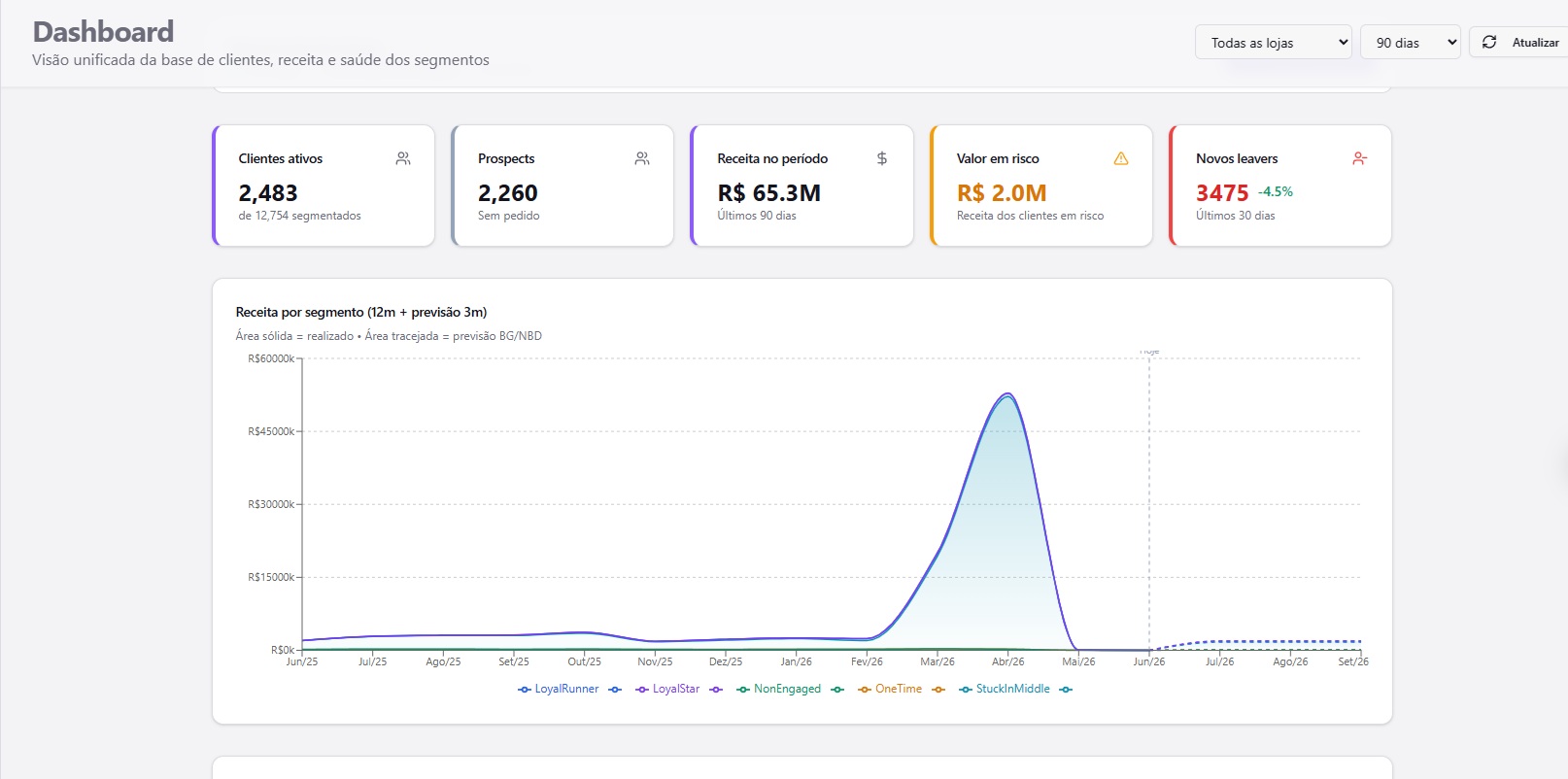Viewport: 1568px width, 779px height.
Task: Click the -4.5% change indicator
Action: point(1275,192)
